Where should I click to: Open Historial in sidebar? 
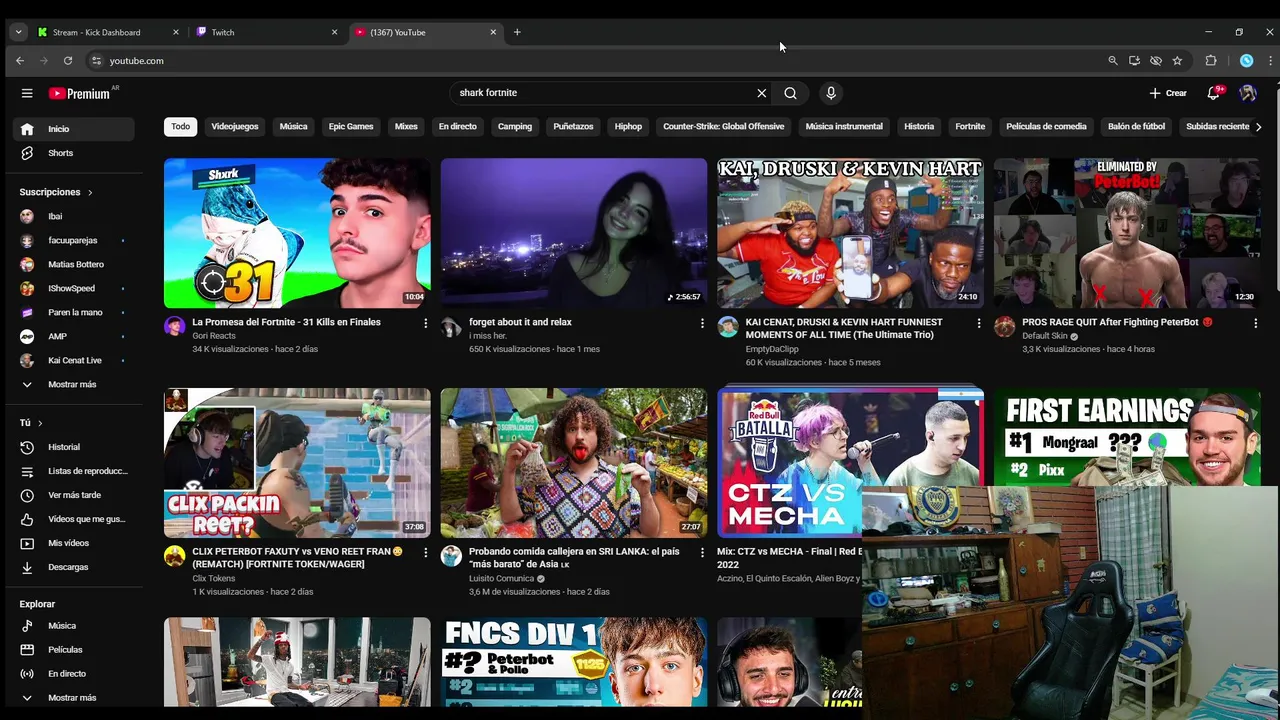click(74, 447)
